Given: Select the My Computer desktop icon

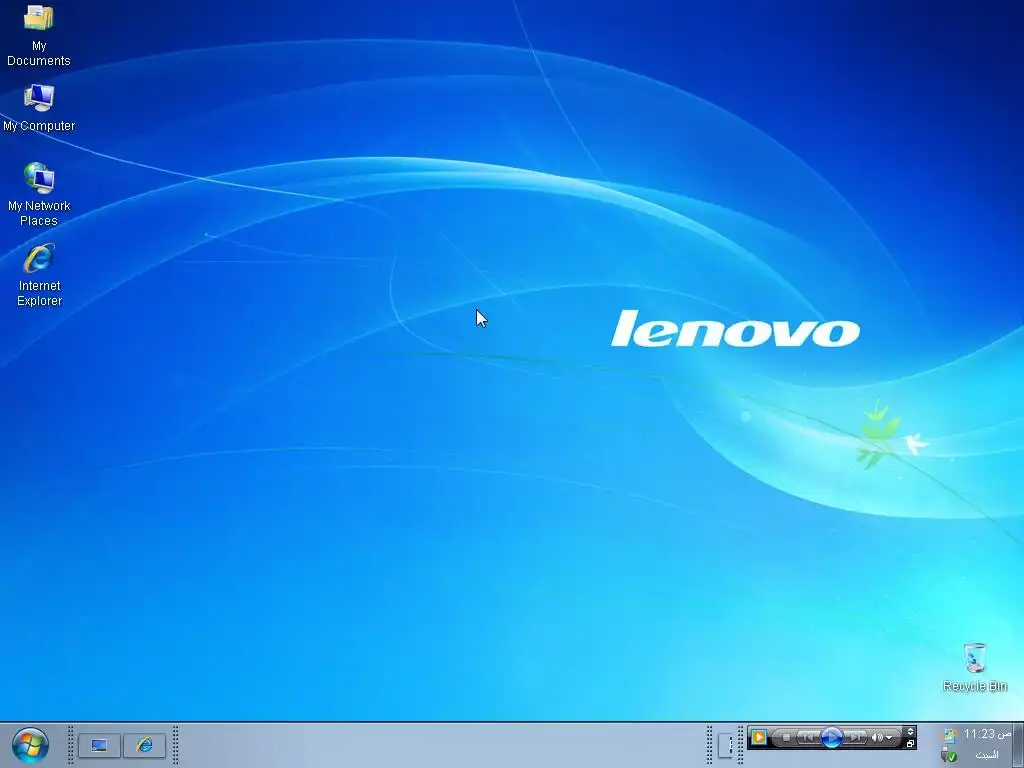Looking at the screenshot, I should click(x=39, y=108).
